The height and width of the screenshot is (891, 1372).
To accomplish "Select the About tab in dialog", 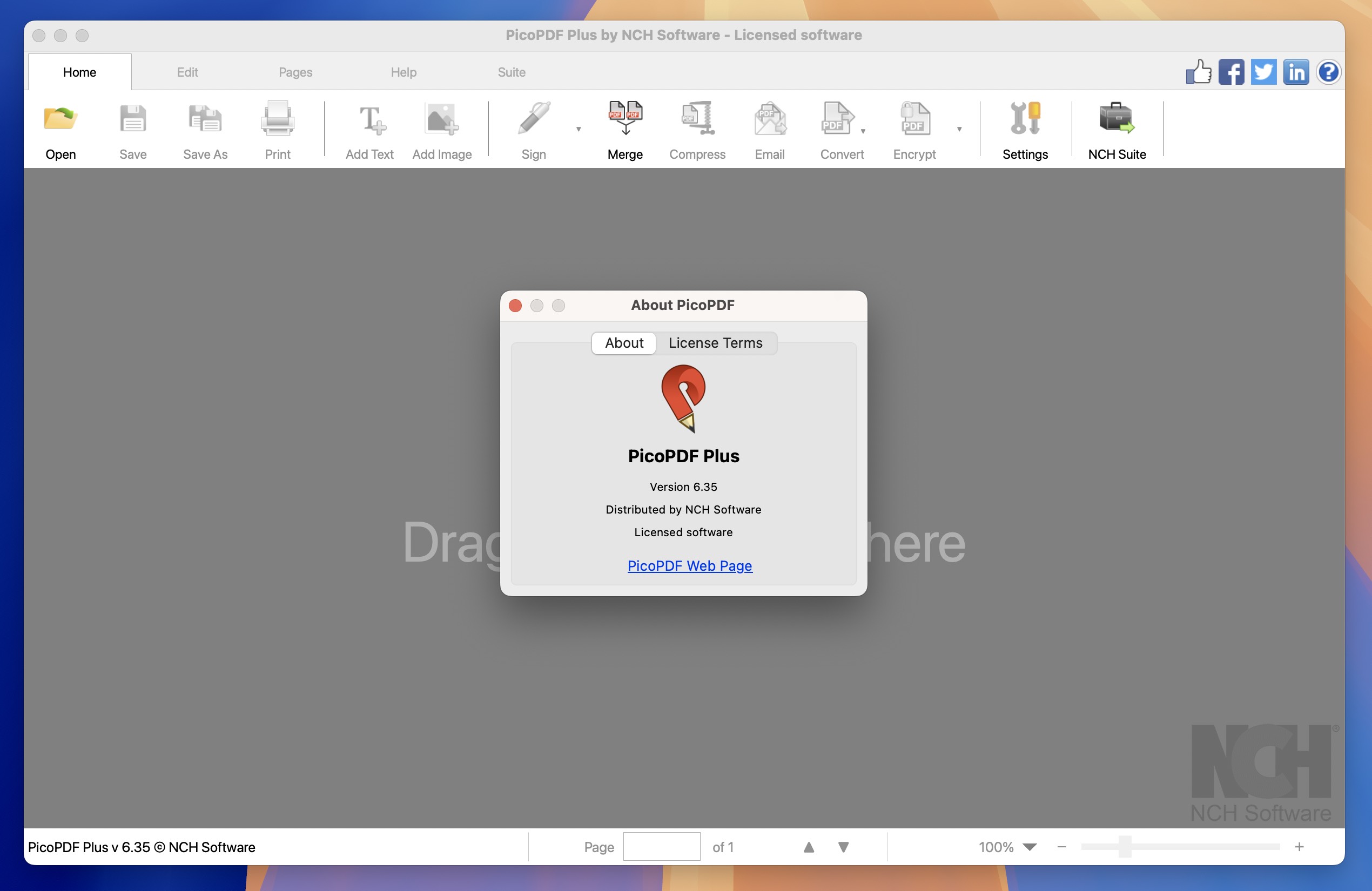I will tap(624, 343).
